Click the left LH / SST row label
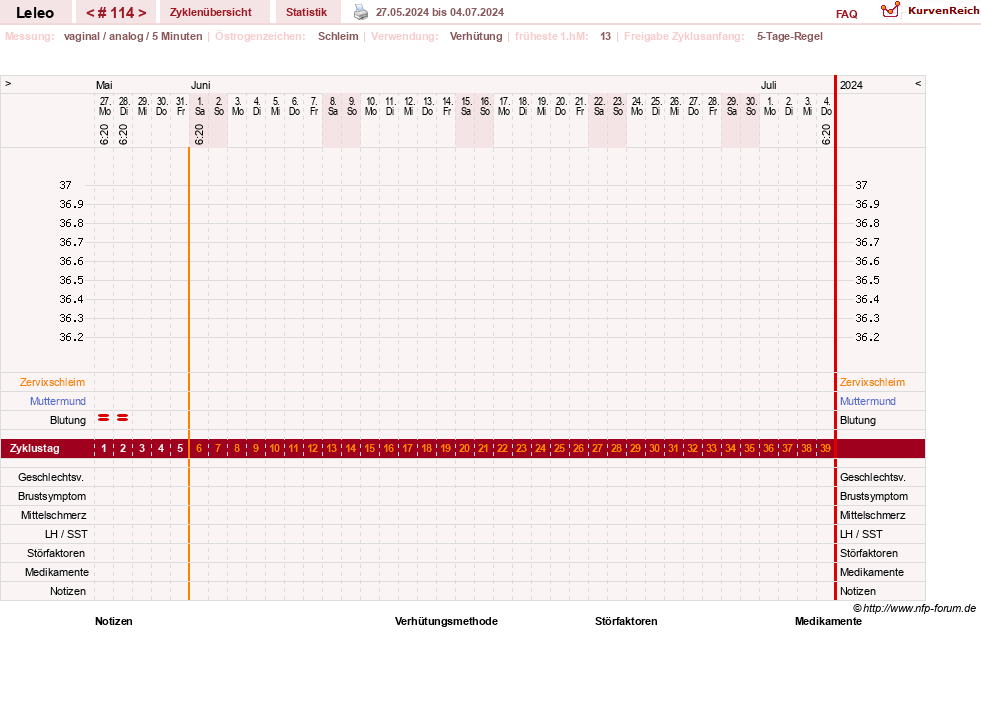 click(x=66, y=534)
